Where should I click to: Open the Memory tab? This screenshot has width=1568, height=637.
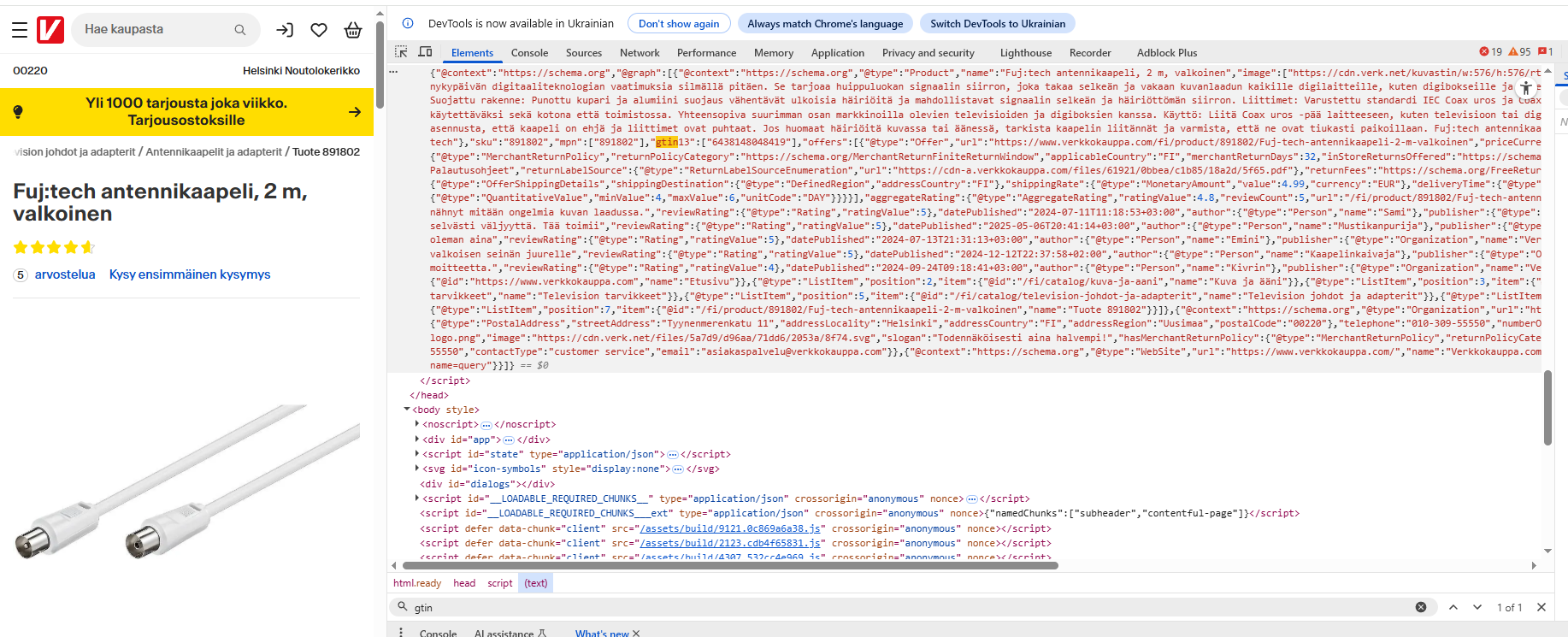[x=774, y=52]
